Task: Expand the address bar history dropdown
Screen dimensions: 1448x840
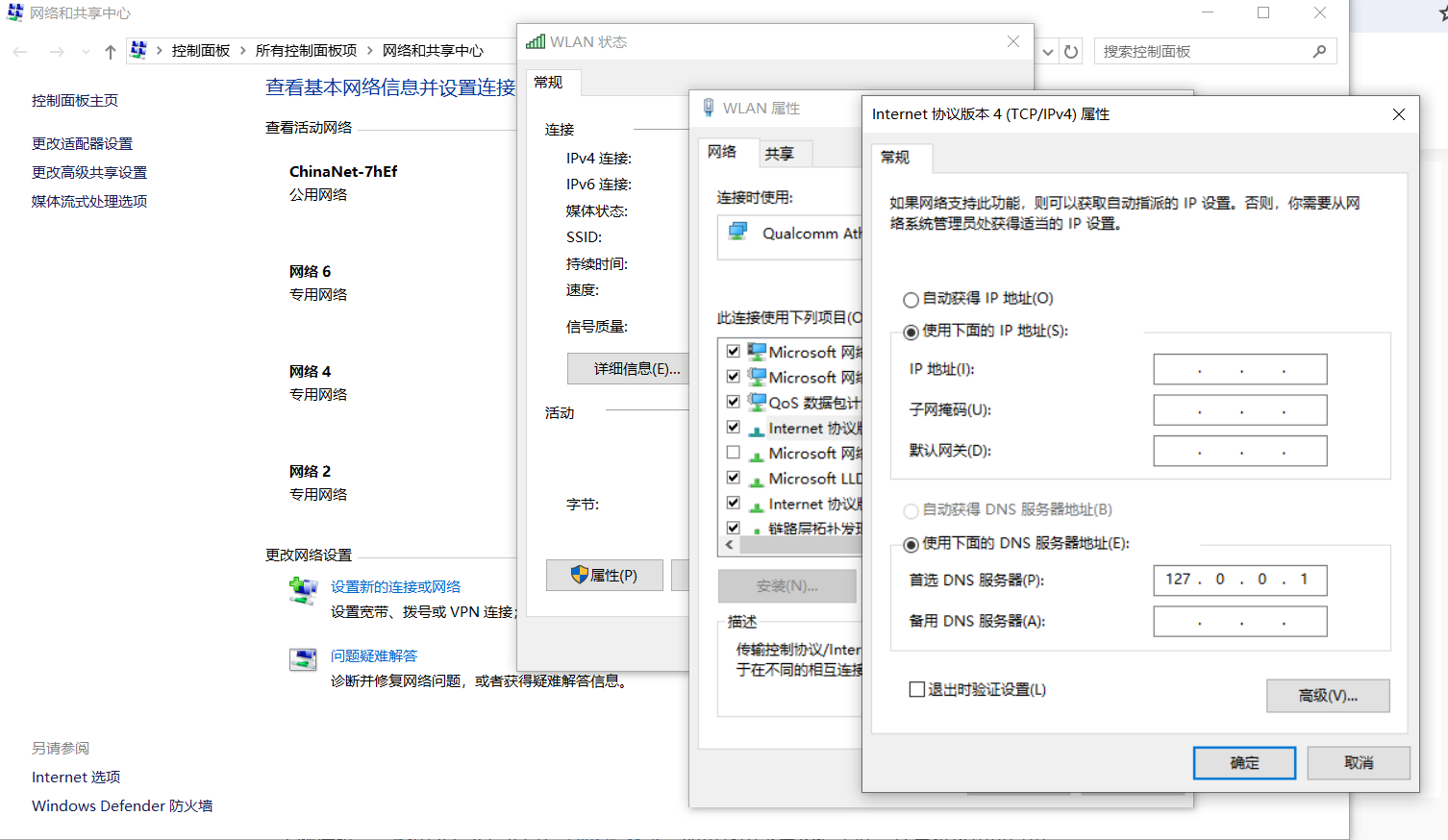Action: pyautogui.click(x=1048, y=52)
